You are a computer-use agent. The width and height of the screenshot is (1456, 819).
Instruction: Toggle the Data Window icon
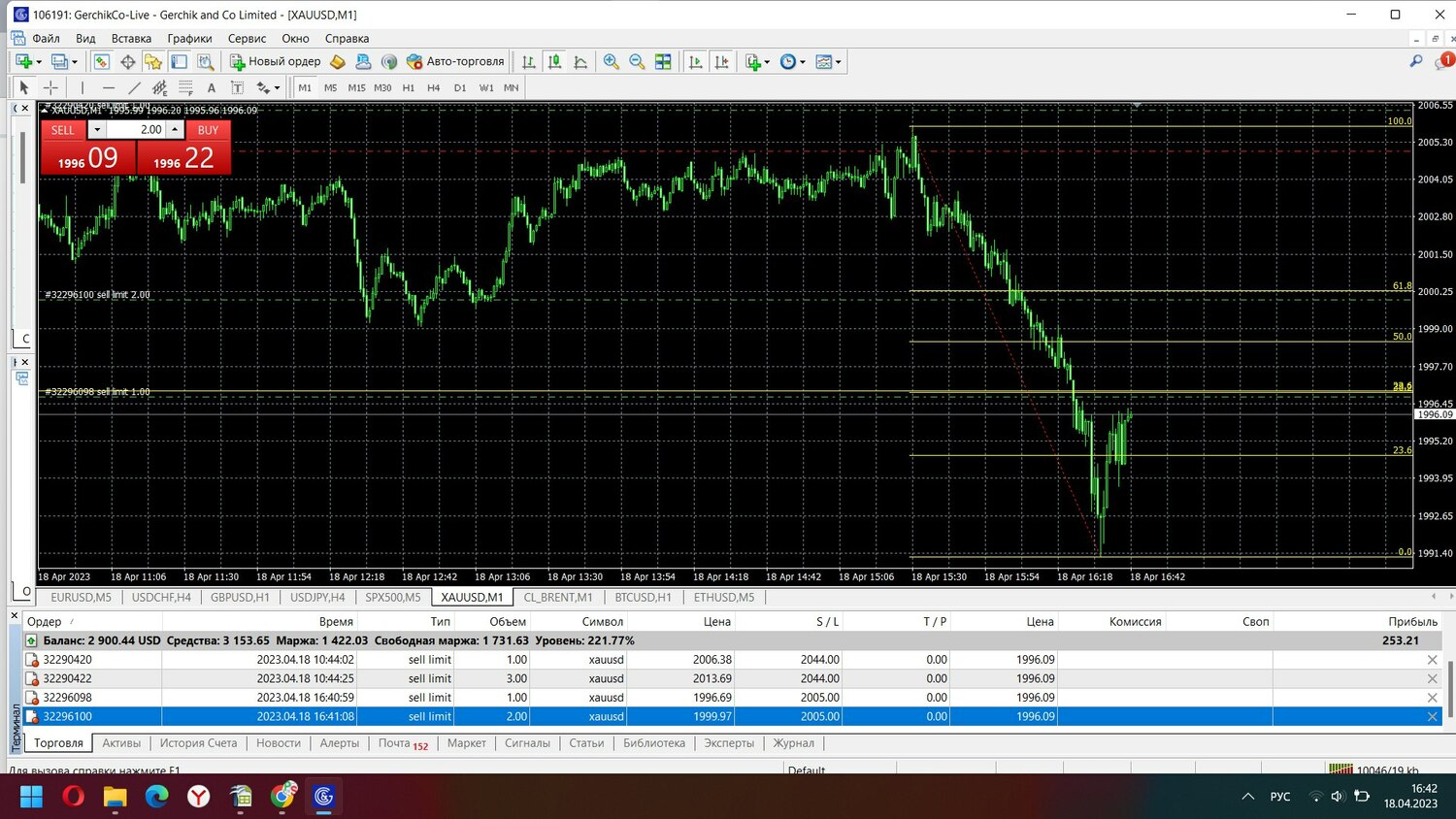click(x=127, y=61)
